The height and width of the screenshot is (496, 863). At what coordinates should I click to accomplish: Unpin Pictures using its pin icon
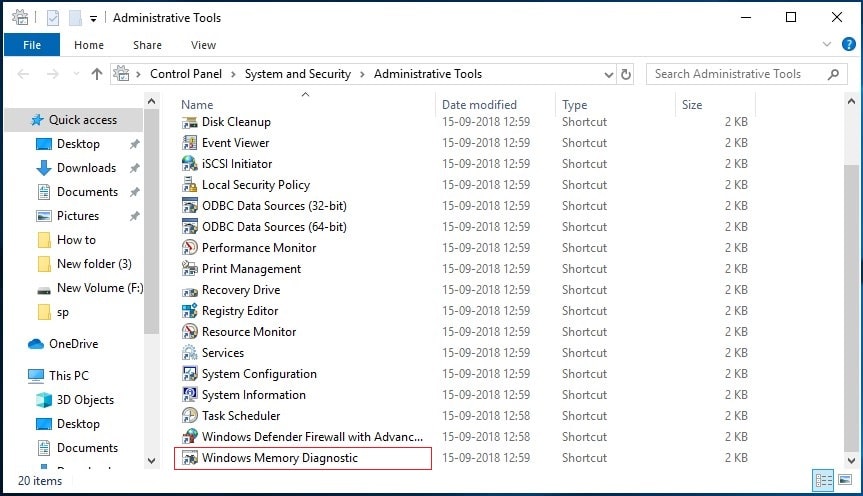(x=134, y=216)
